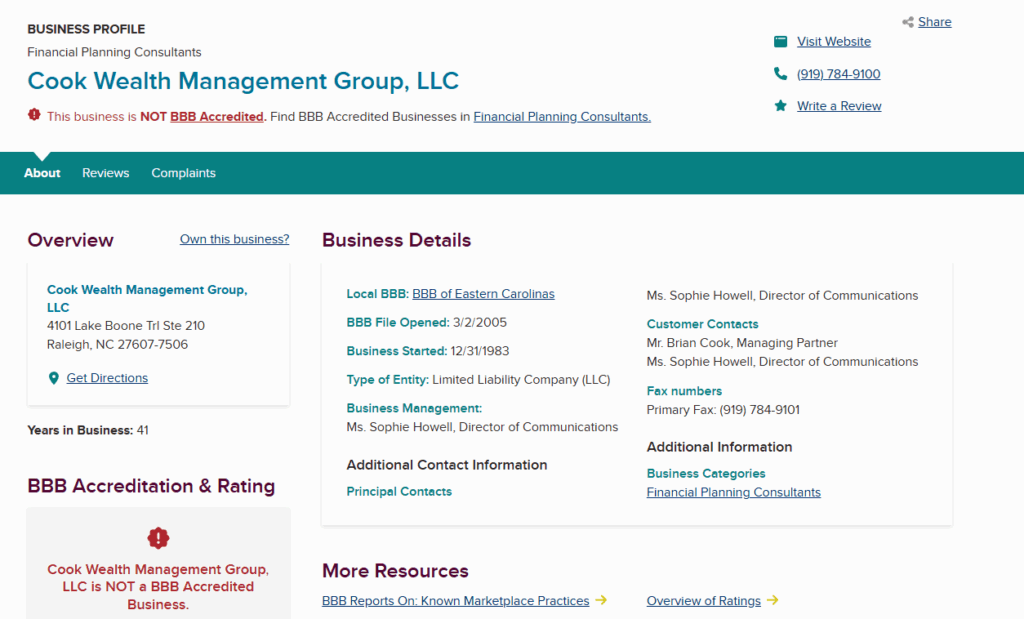Open Get Directions link
This screenshot has width=1024, height=619.
[x=107, y=378]
